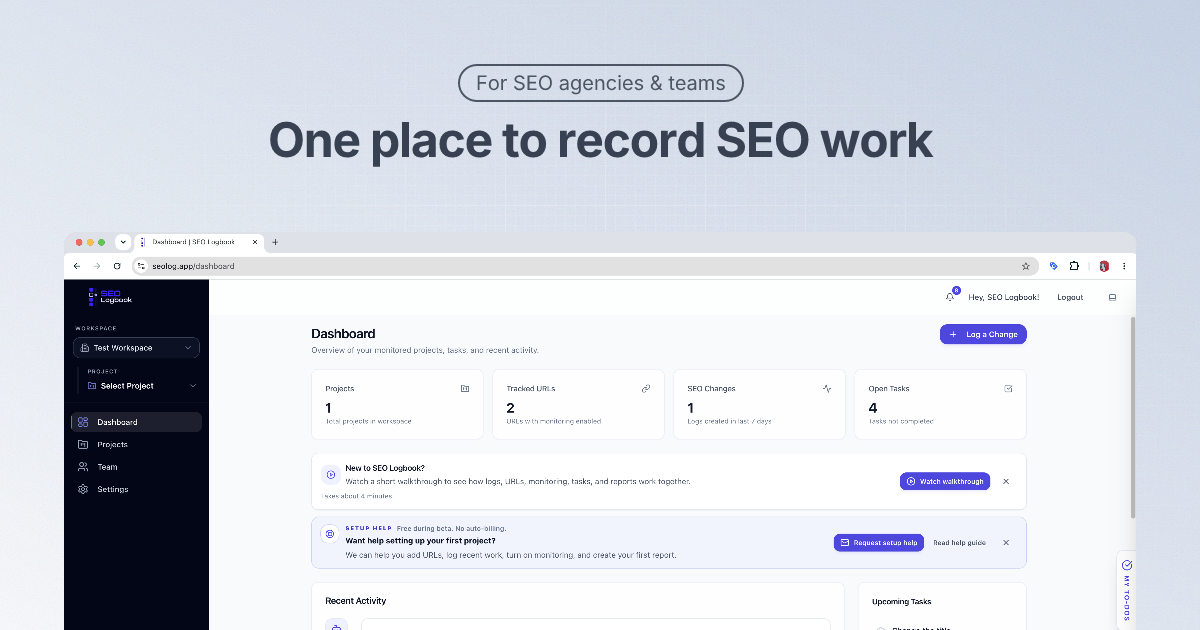Image resolution: width=1200 pixels, height=630 pixels.
Task: Bookmark page with the star icon
Action: point(1025,266)
